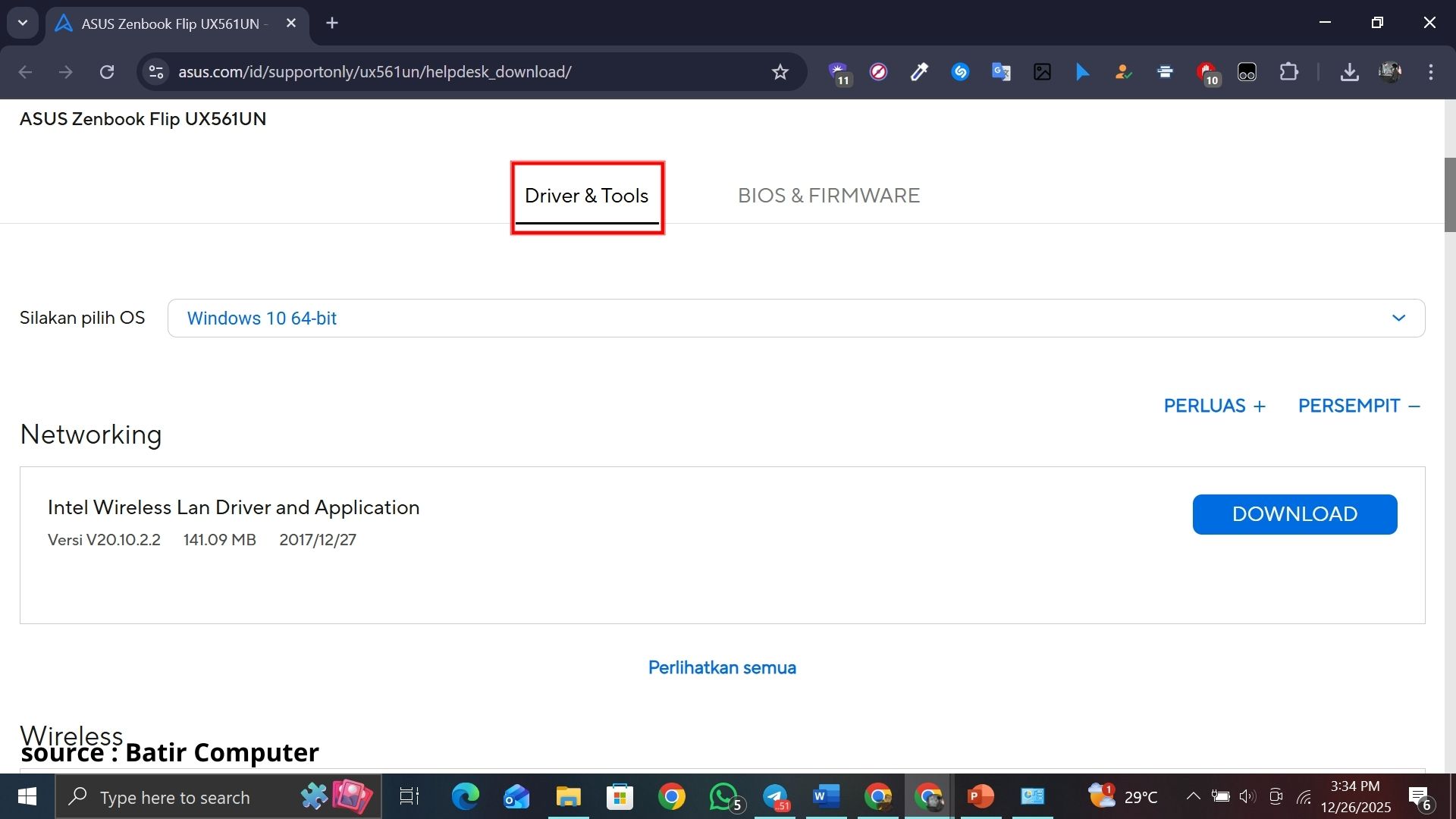
Task: Open the Chrome profile avatar
Action: [x=1390, y=72]
